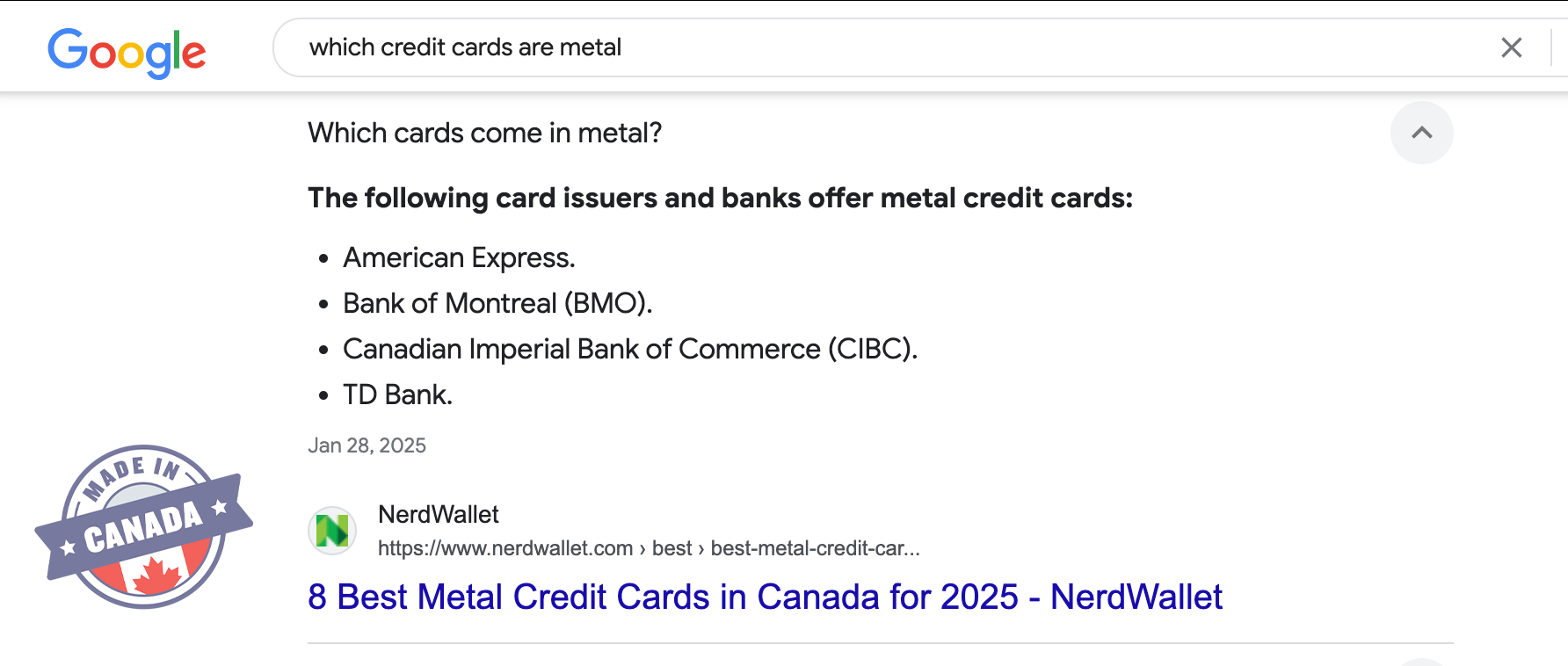Click the Canadian Imperial Bank of Commerce item
The image size is (1568, 666).
629,349
